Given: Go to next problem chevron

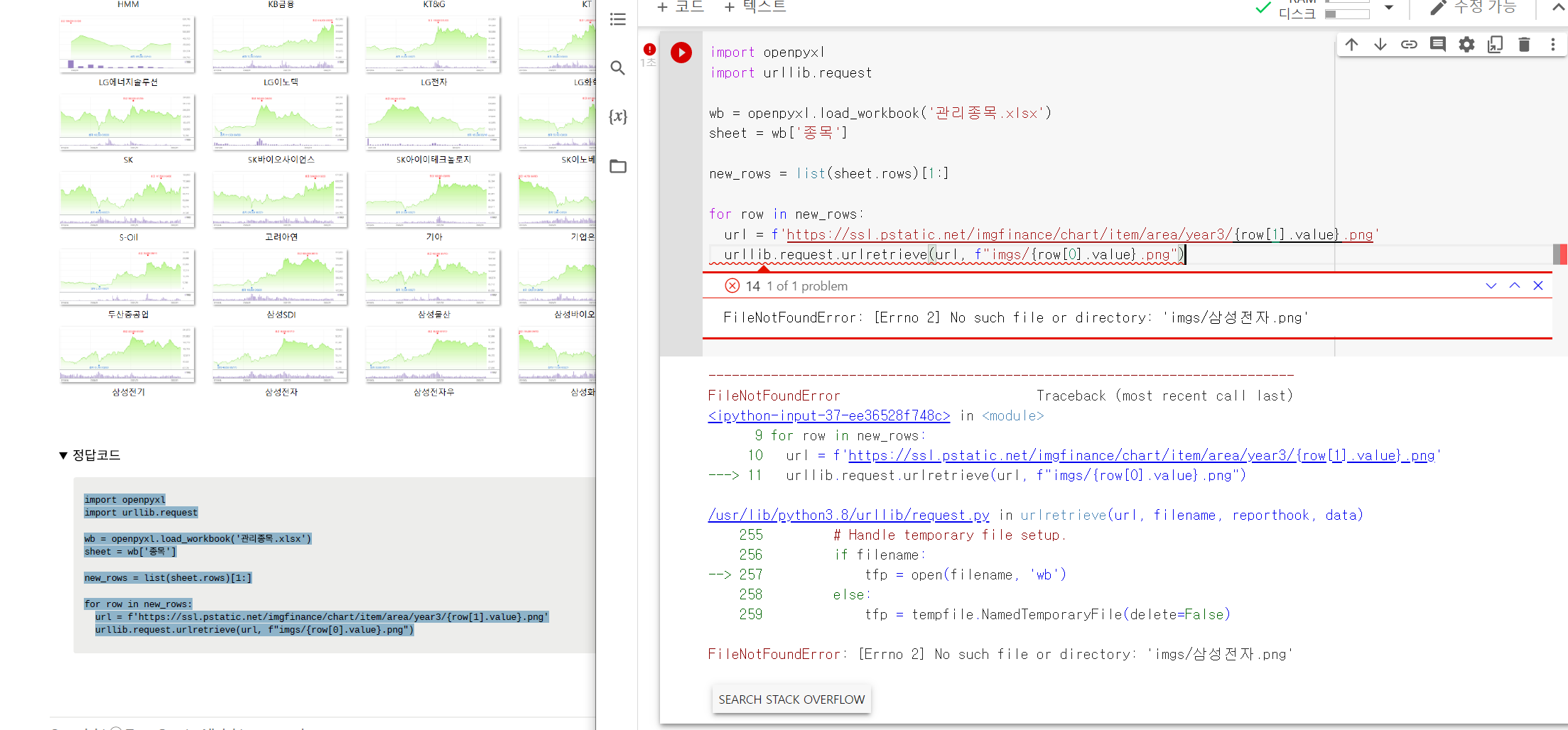Looking at the screenshot, I should 1491,285.
